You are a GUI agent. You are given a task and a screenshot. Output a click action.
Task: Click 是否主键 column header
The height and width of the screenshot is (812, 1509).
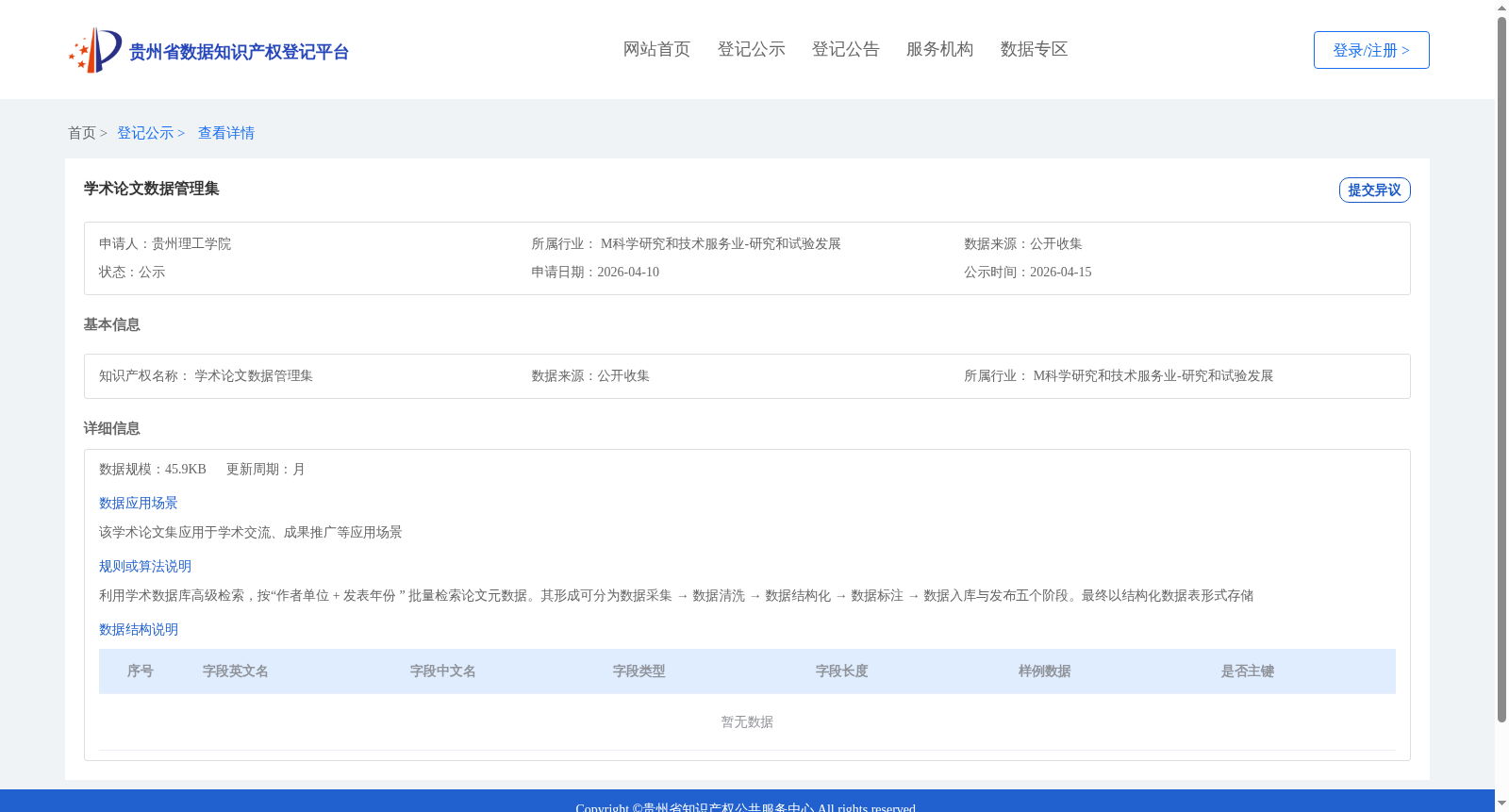(1248, 671)
